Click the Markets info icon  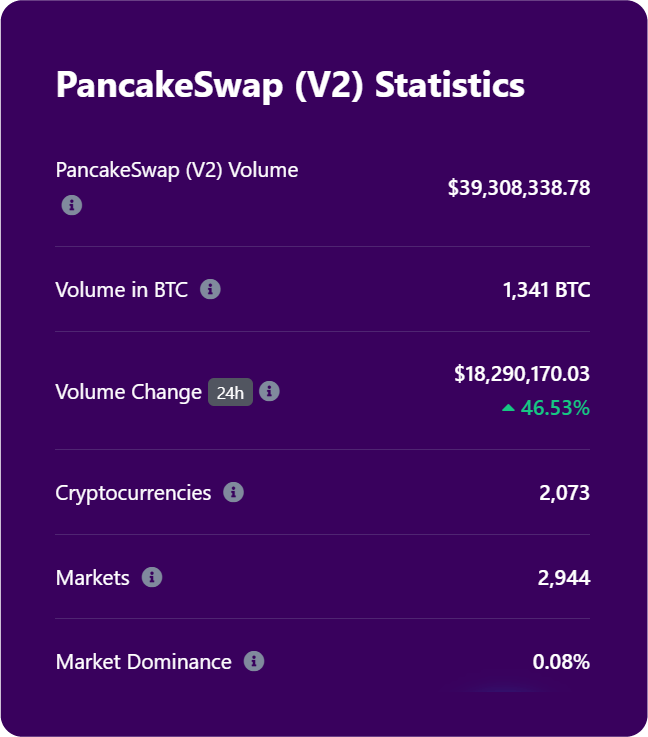coord(152,577)
